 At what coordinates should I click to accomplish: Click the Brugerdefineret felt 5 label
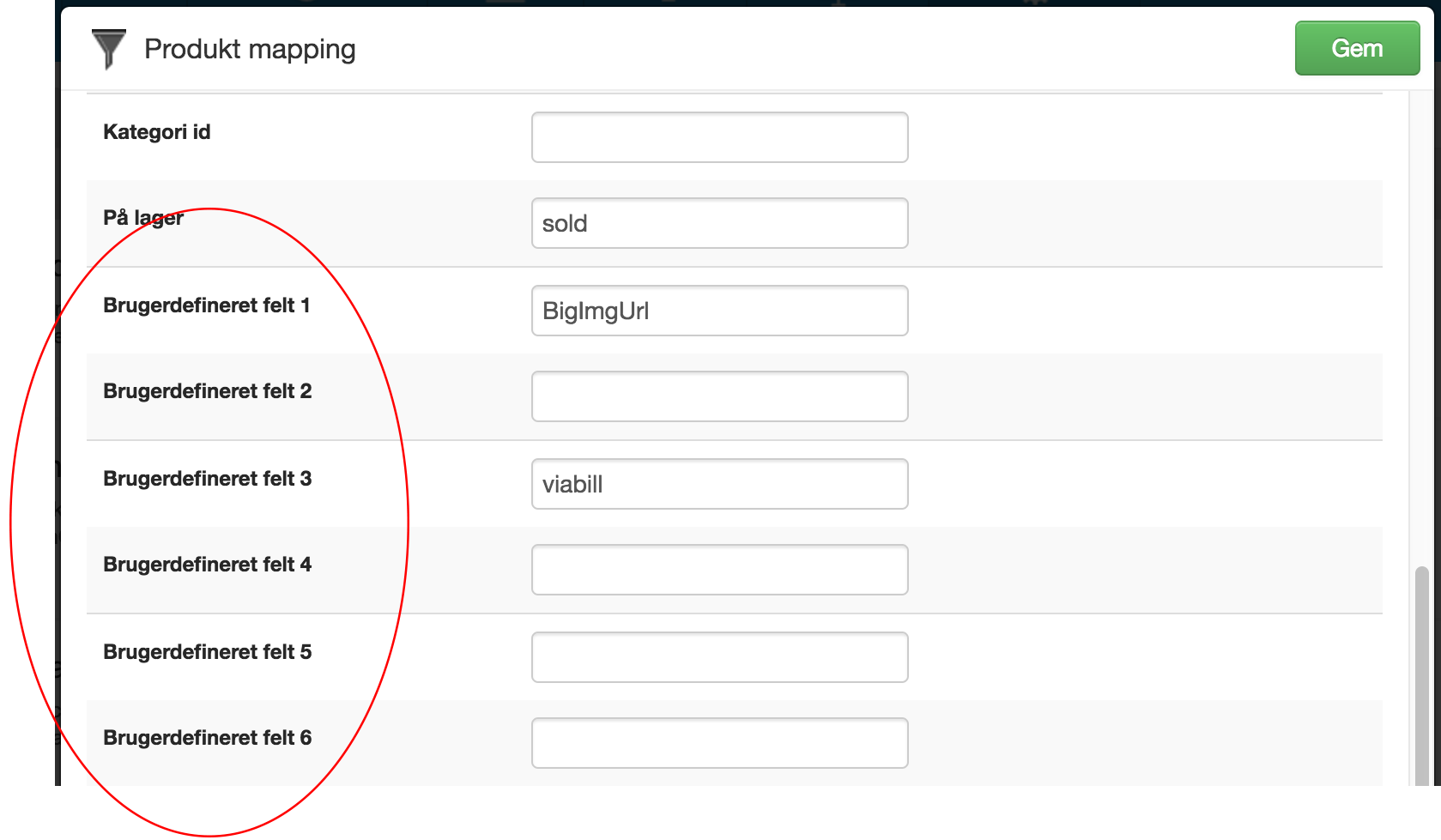208,652
